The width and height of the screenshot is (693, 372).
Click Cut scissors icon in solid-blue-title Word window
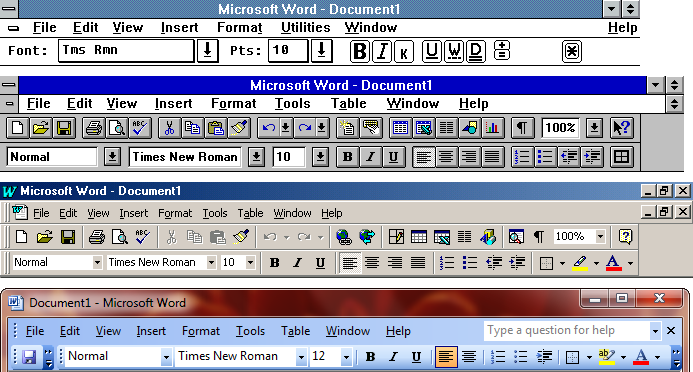coord(169,128)
